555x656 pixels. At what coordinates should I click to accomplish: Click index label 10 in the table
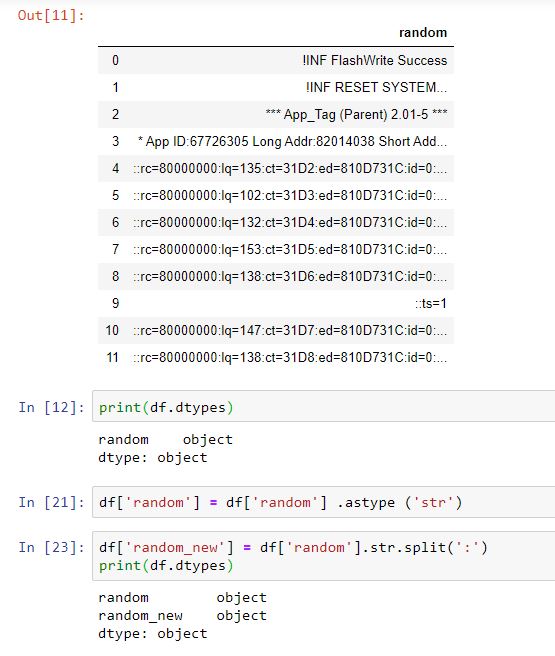tap(112, 331)
